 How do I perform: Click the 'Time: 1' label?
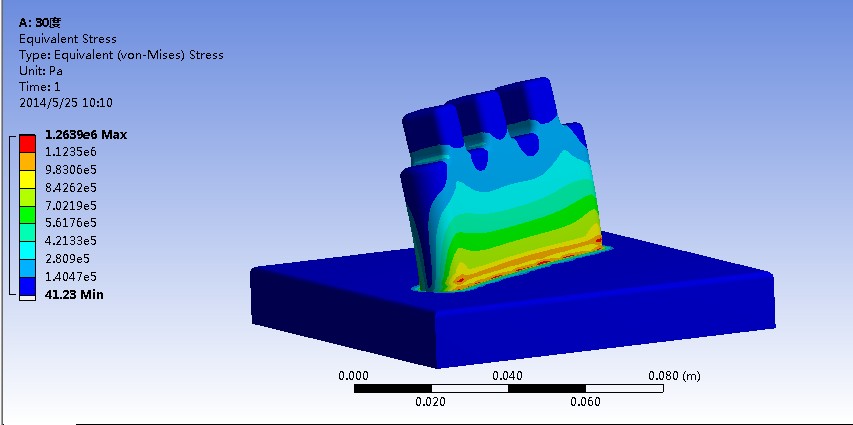click(40, 87)
